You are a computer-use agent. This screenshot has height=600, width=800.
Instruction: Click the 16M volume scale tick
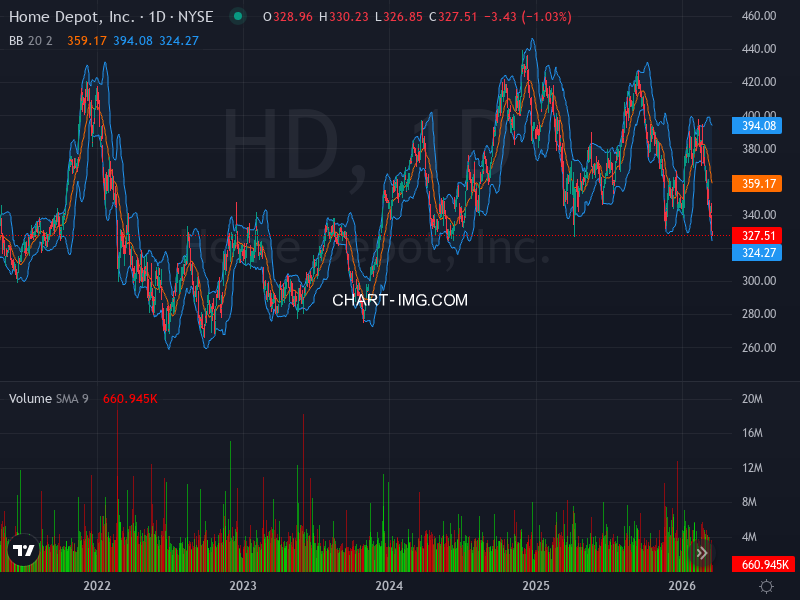(752, 433)
